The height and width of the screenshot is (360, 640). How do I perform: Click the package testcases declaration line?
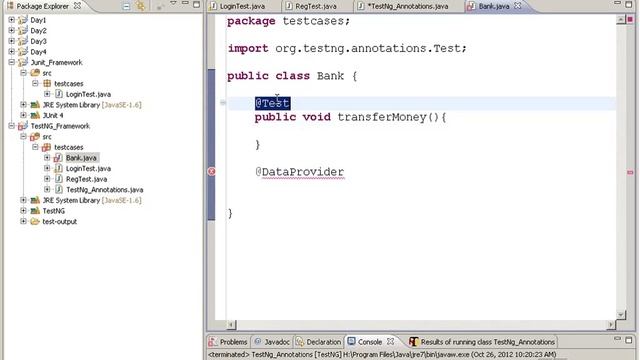click(289, 21)
